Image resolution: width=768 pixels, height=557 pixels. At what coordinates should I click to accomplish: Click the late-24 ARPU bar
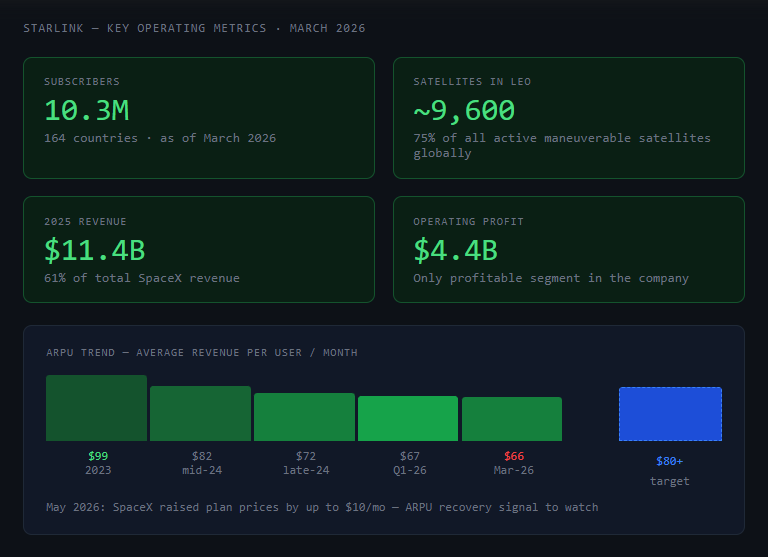[304, 417]
